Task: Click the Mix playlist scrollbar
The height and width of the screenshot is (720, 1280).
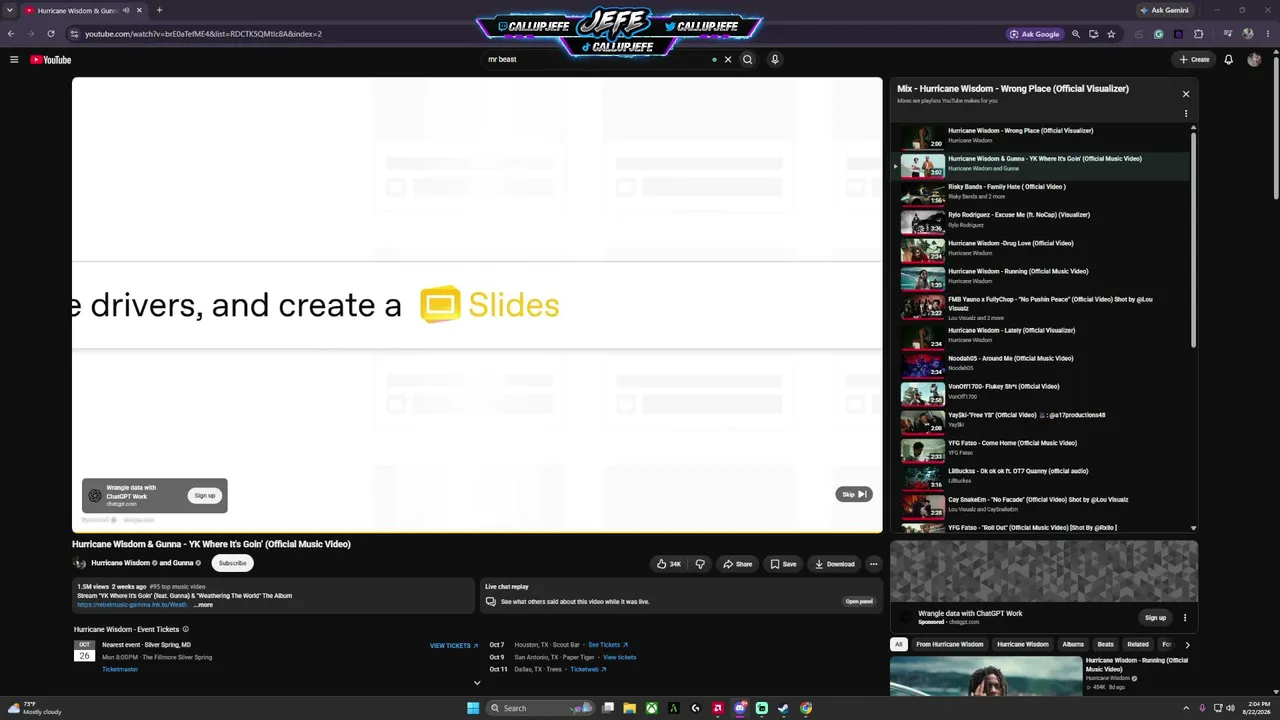Action: pos(1193,240)
